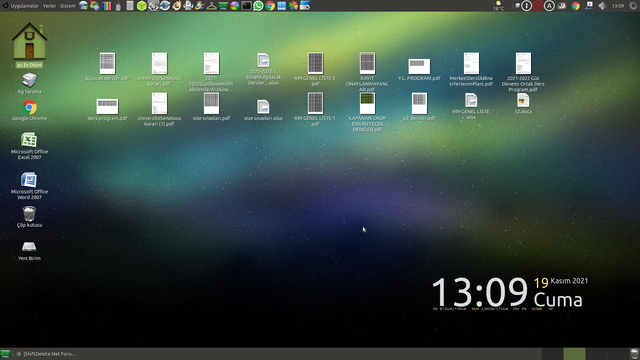This screenshot has height=360, width=640.
Task: Select Microsoft Office Word 2007 shortcut
Action: 29,186
